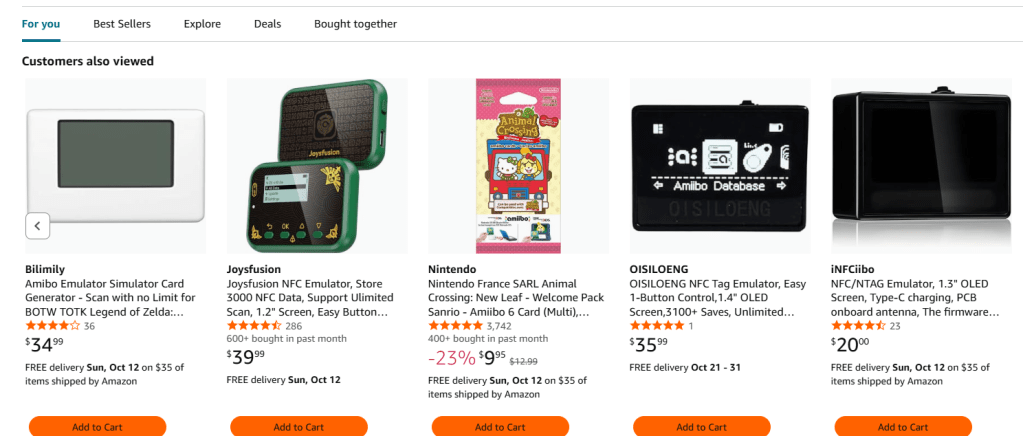Click the Joysfusion star rating icons
Screen dimensions: 1023x436
(254, 326)
